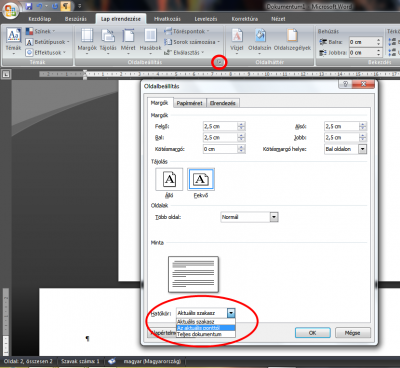Open the Levelezés ribbon tab

pyautogui.click(x=206, y=19)
